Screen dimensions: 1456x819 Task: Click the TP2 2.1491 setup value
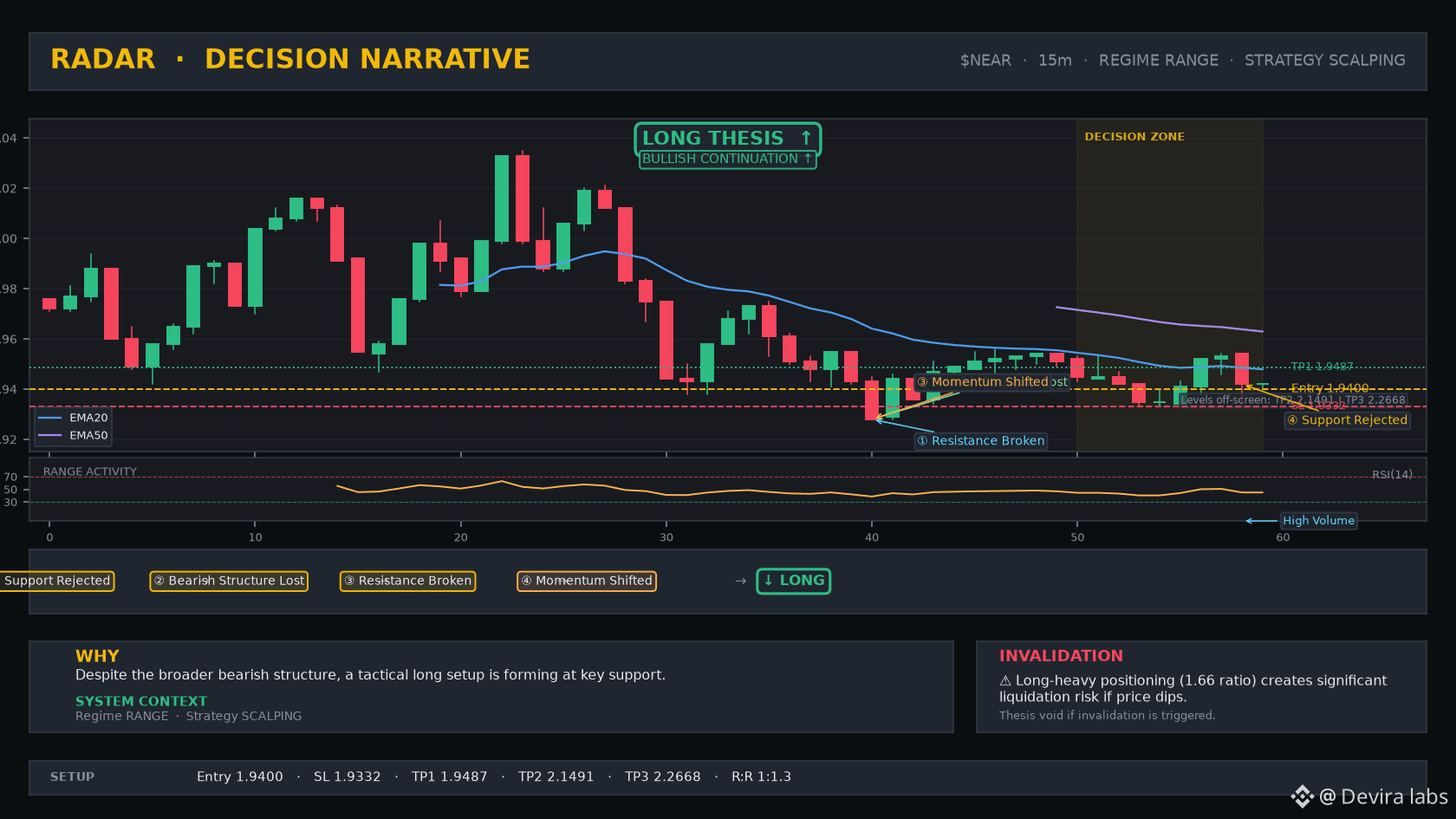tap(556, 777)
